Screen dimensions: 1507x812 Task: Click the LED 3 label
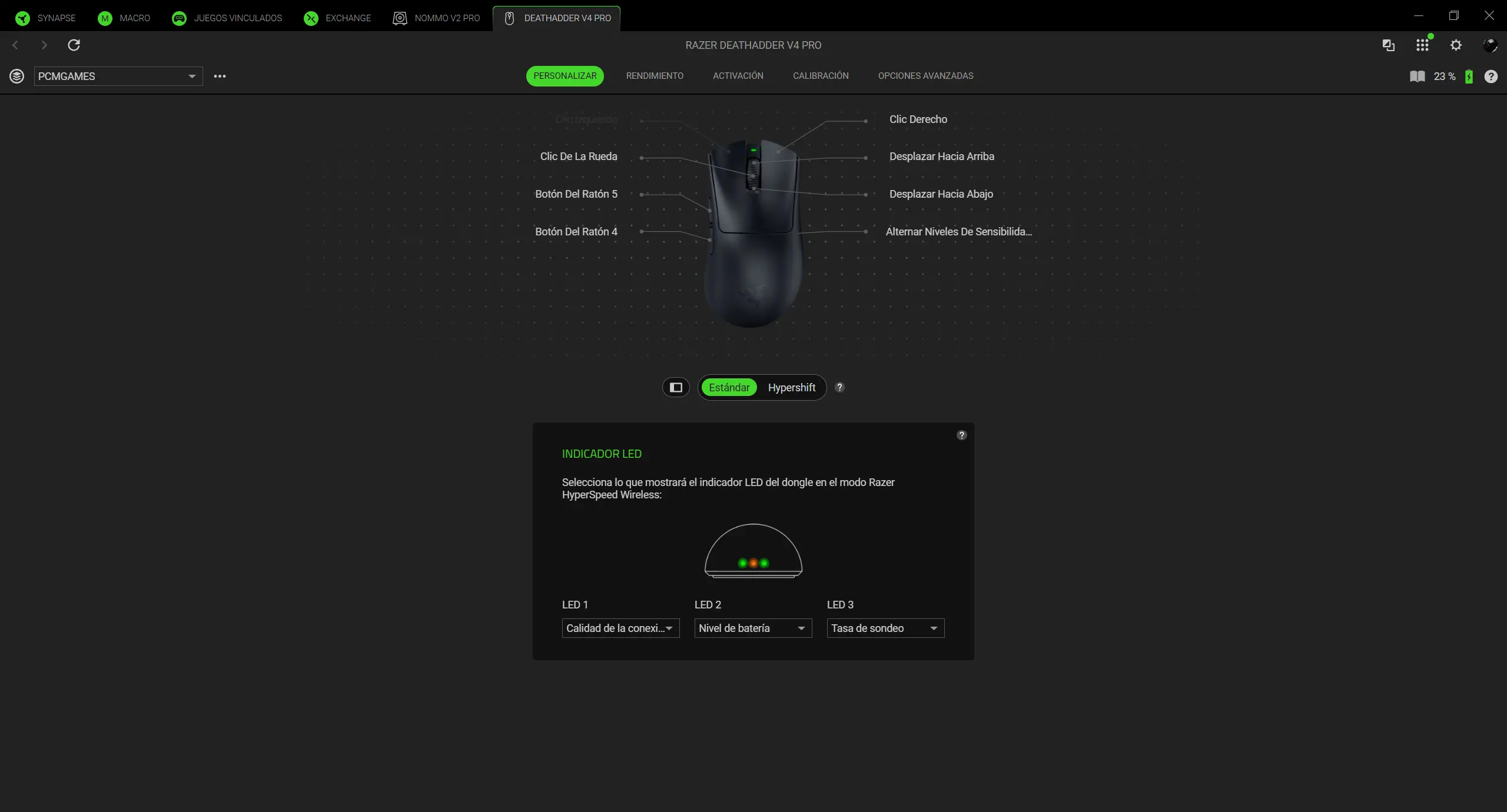tap(840, 605)
